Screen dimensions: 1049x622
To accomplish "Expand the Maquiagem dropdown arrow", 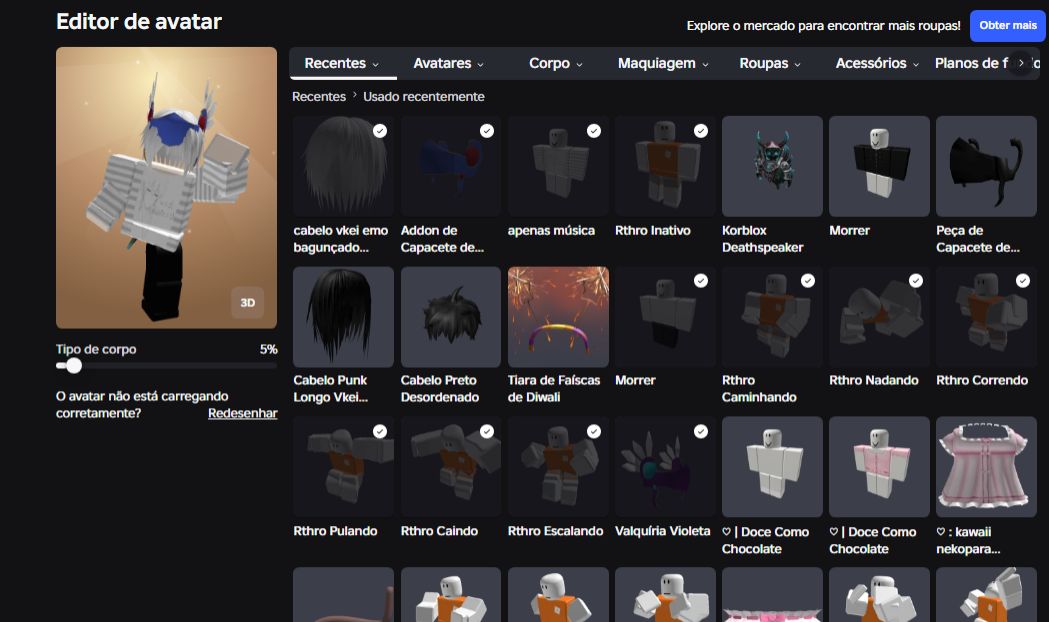I will pyautogui.click(x=705, y=65).
